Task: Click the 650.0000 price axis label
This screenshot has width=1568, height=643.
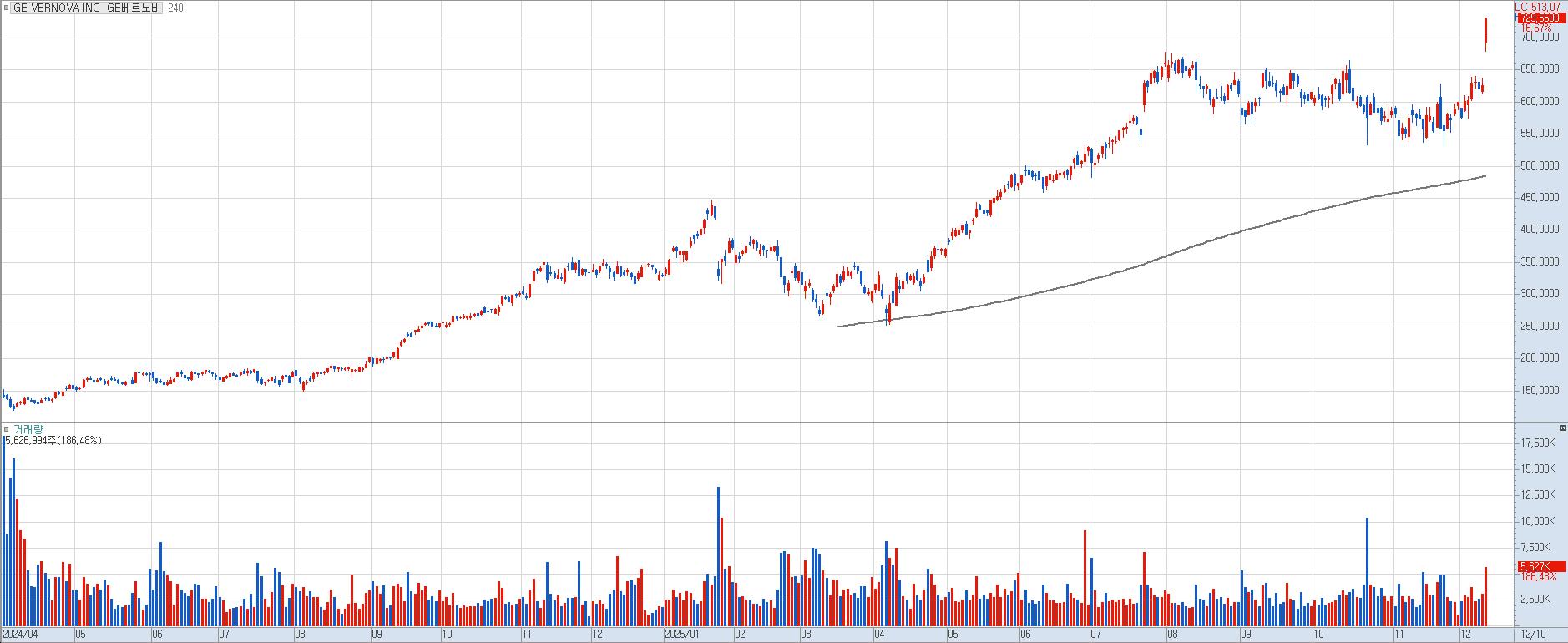Action: 1540,69
